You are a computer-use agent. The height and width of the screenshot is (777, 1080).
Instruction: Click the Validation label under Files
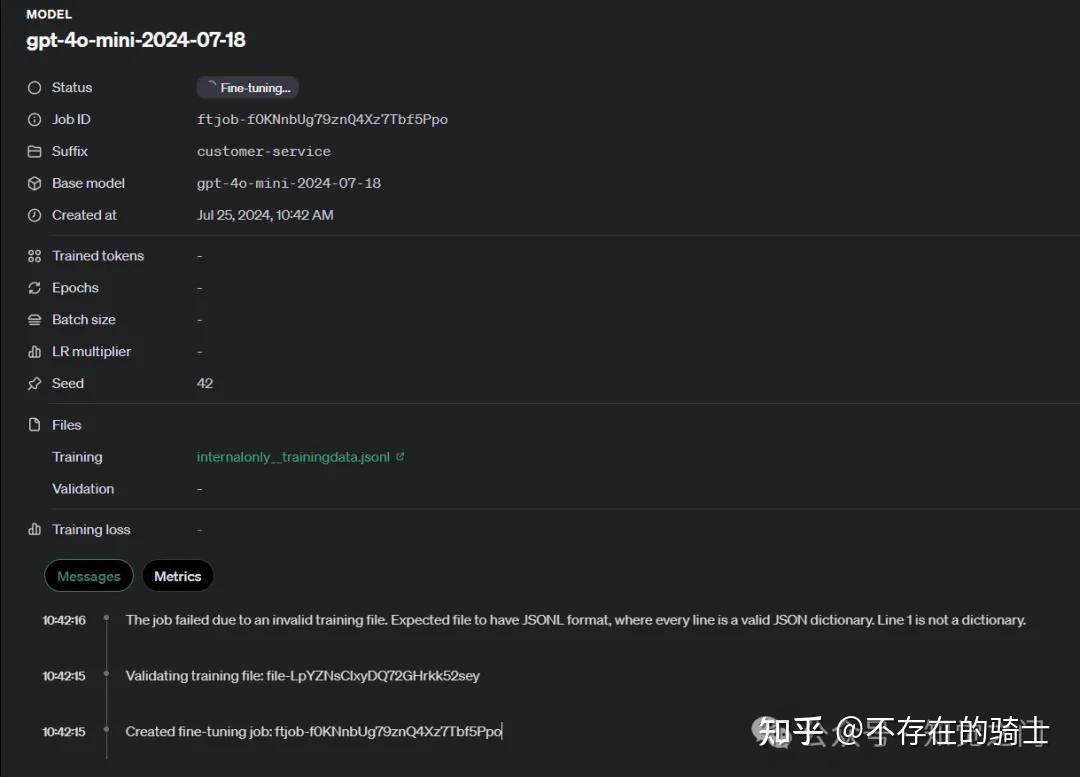coord(83,488)
